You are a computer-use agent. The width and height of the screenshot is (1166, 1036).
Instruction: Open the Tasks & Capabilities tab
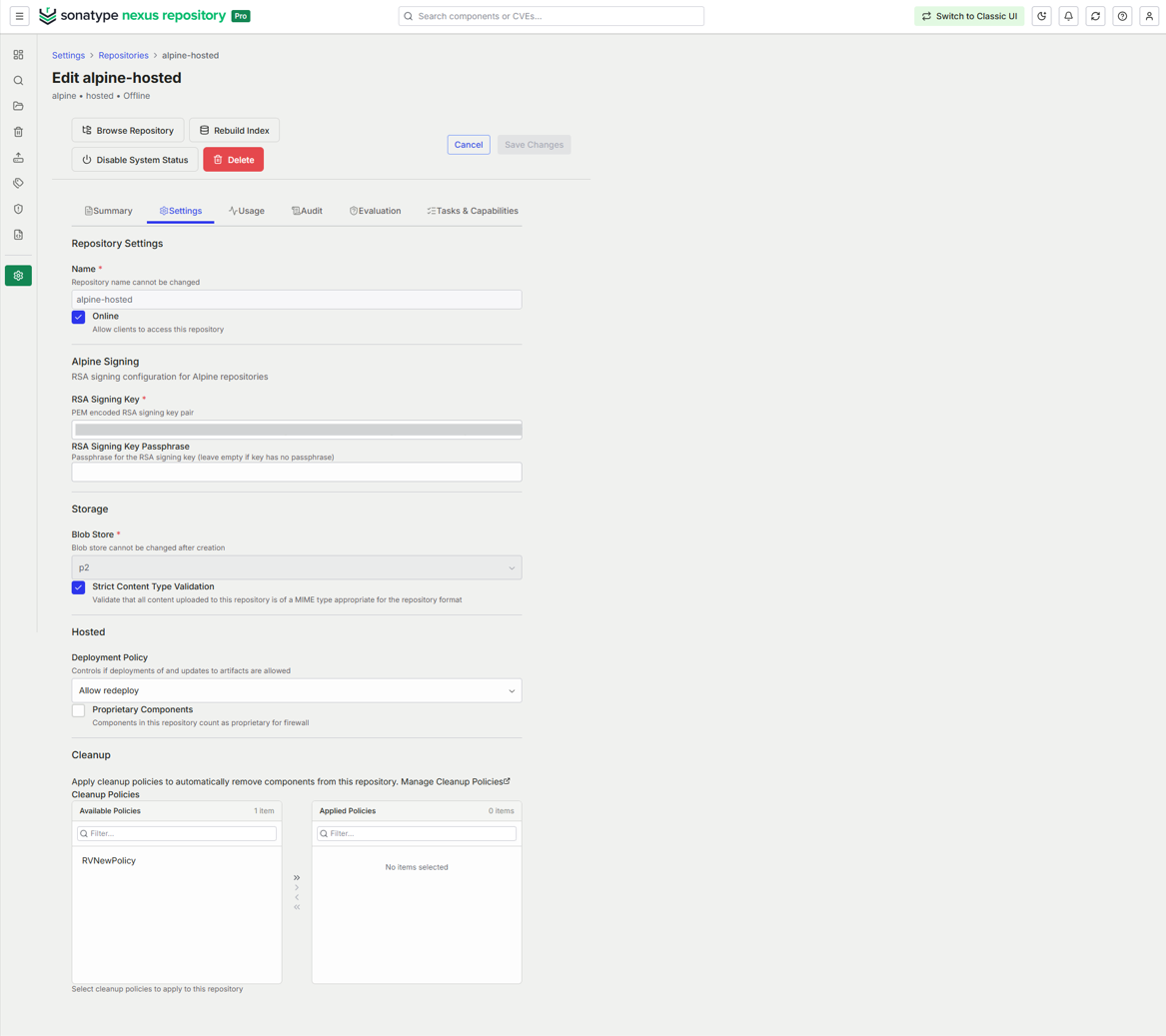coord(473,211)
